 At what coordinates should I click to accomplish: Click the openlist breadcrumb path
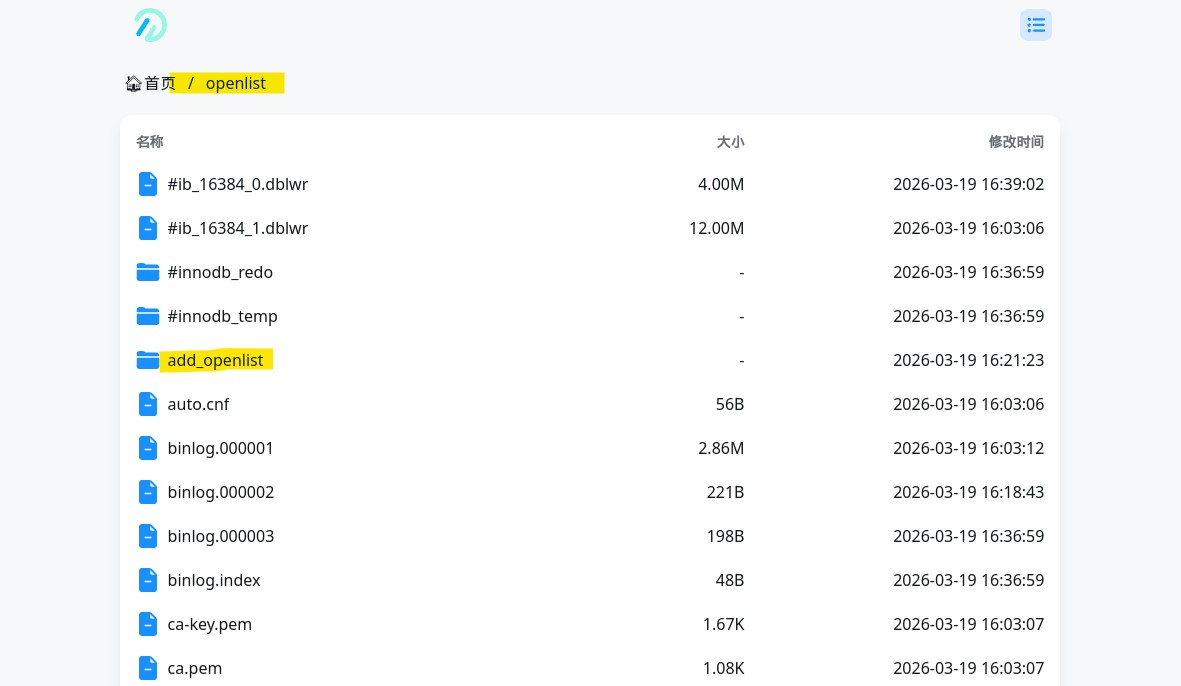236,84
